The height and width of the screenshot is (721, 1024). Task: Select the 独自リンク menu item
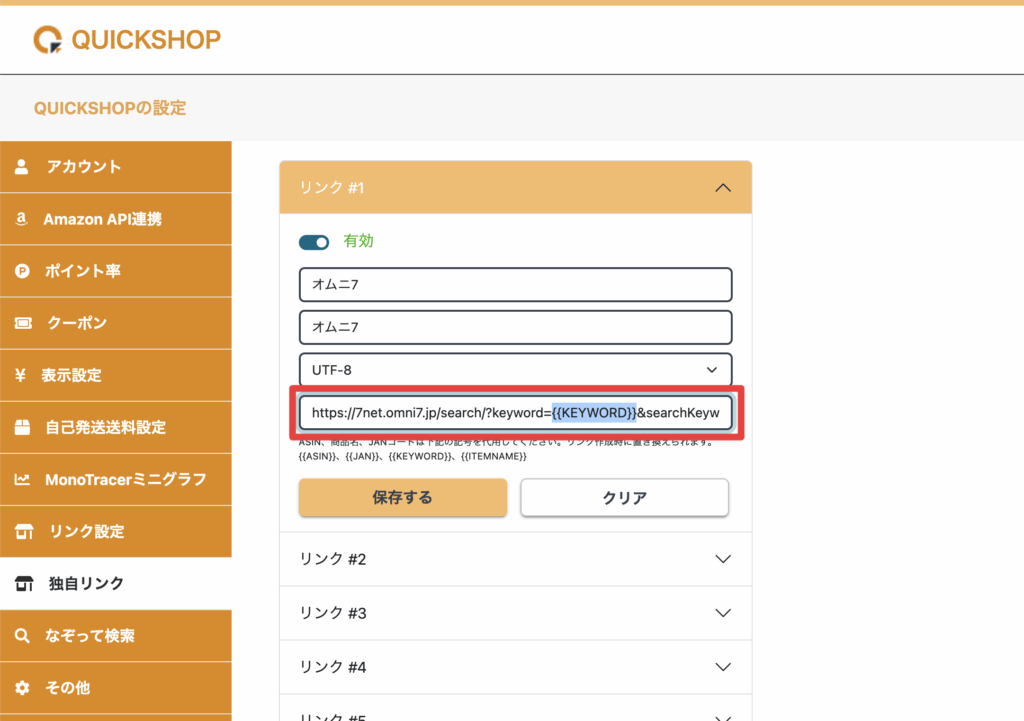(116, 583)
